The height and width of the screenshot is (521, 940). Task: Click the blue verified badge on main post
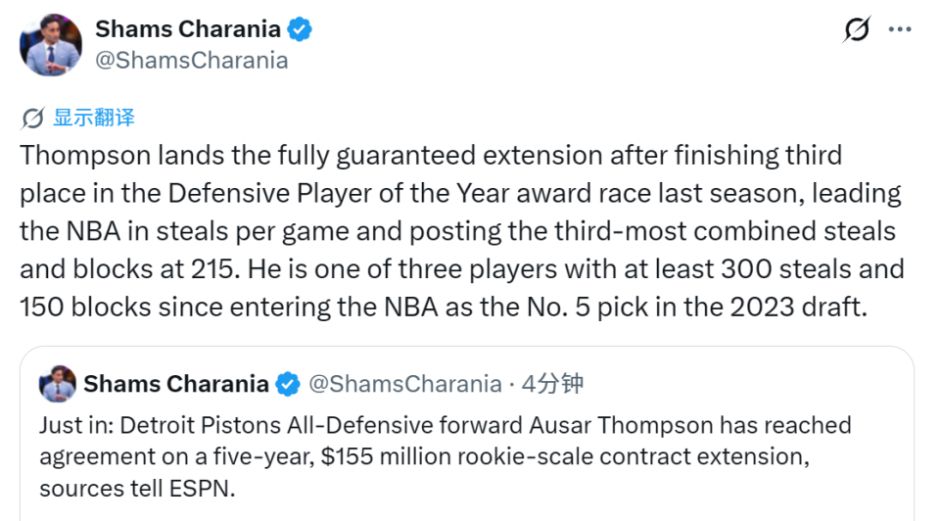(x=299, y=29)
